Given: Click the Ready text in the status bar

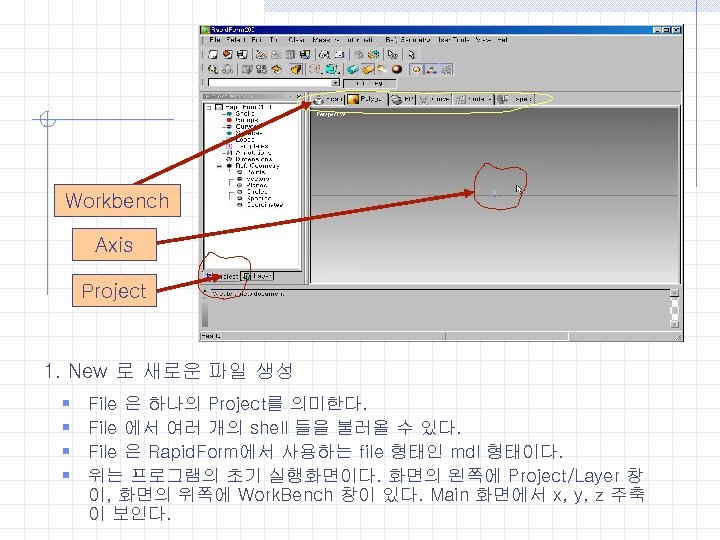Looking at the screenshot, I should point(211,336).
